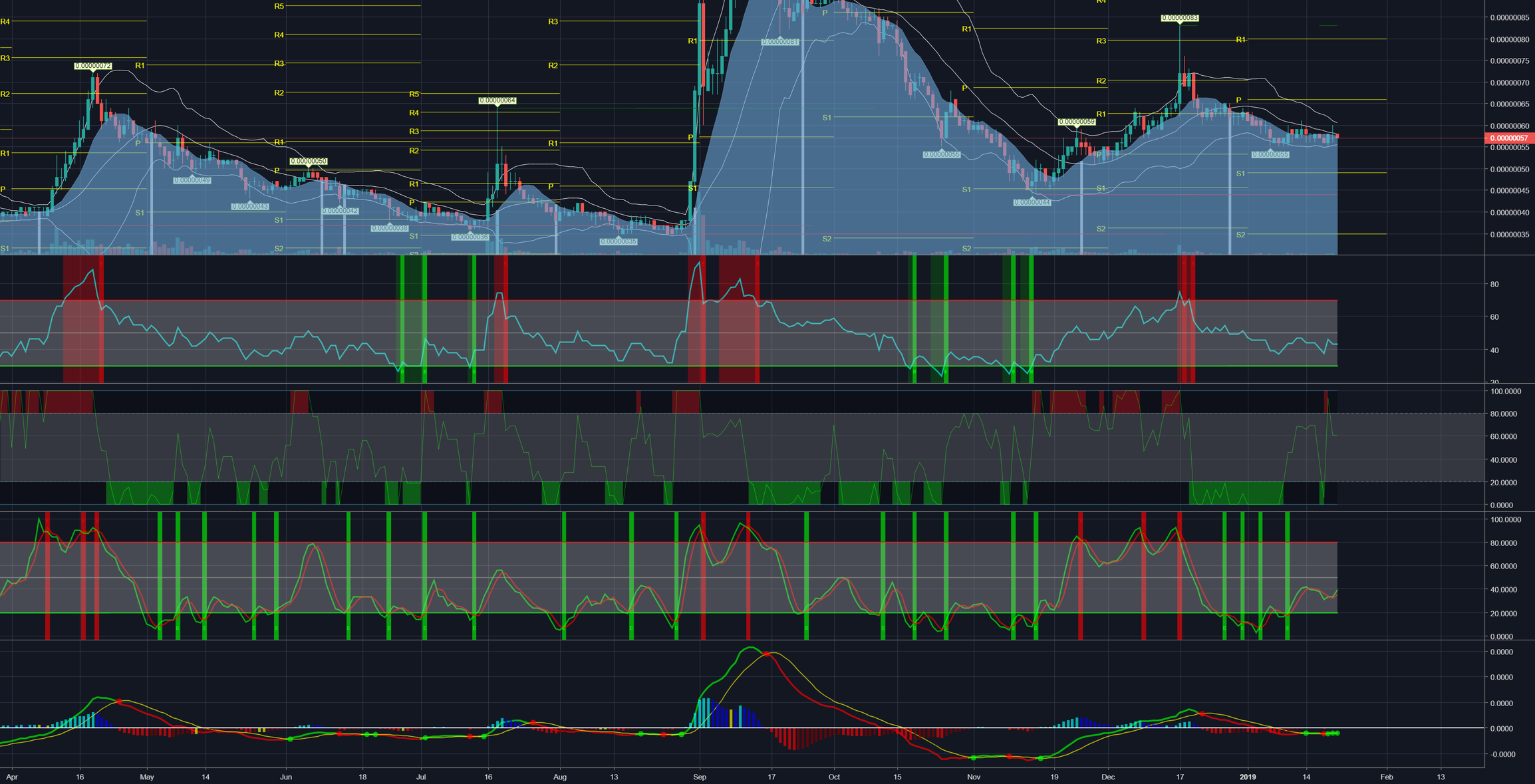
Task: Click the 0.00000072 high price label
Action: tap(92, 66)
